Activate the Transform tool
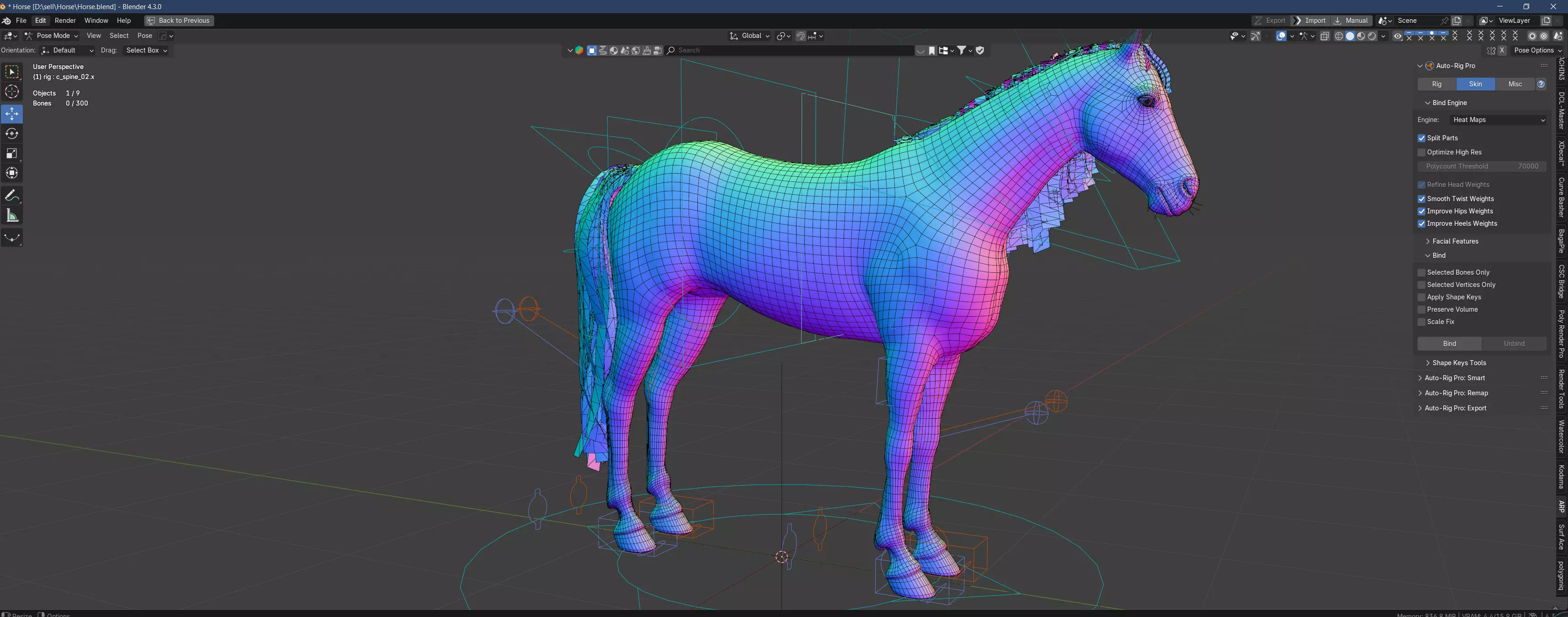 click(11, 173)
